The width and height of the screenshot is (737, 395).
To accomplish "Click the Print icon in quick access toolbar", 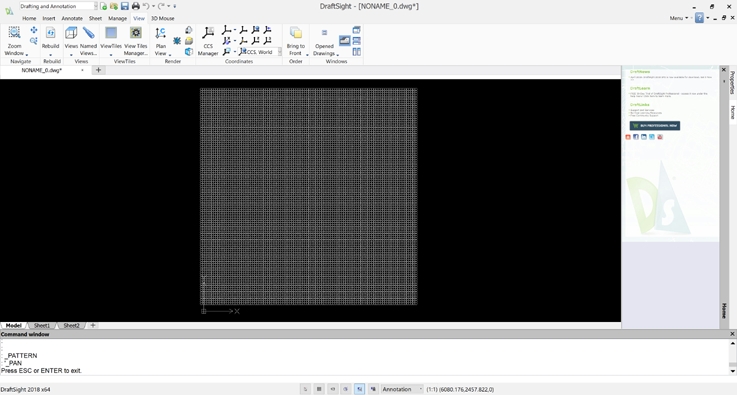I will [x=136, y=6].
